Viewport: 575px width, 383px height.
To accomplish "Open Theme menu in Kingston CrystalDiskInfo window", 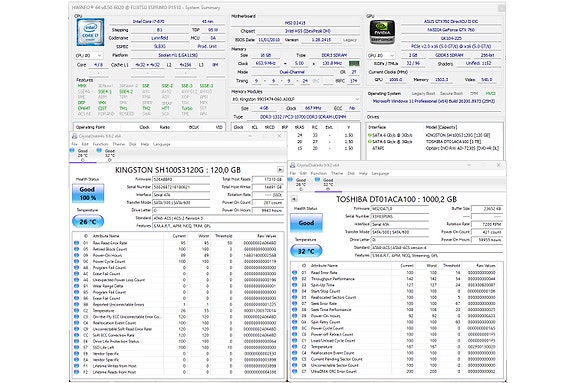I will pyautogui.click(x=119, y=144).
